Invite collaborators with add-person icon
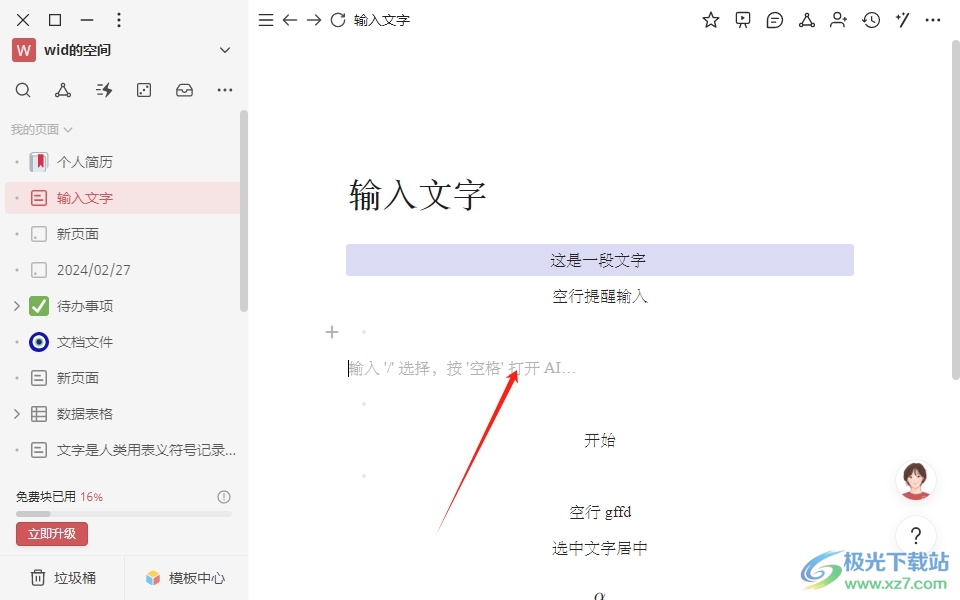Viewport: 960px width, 600px height. (x=838, y=20)
